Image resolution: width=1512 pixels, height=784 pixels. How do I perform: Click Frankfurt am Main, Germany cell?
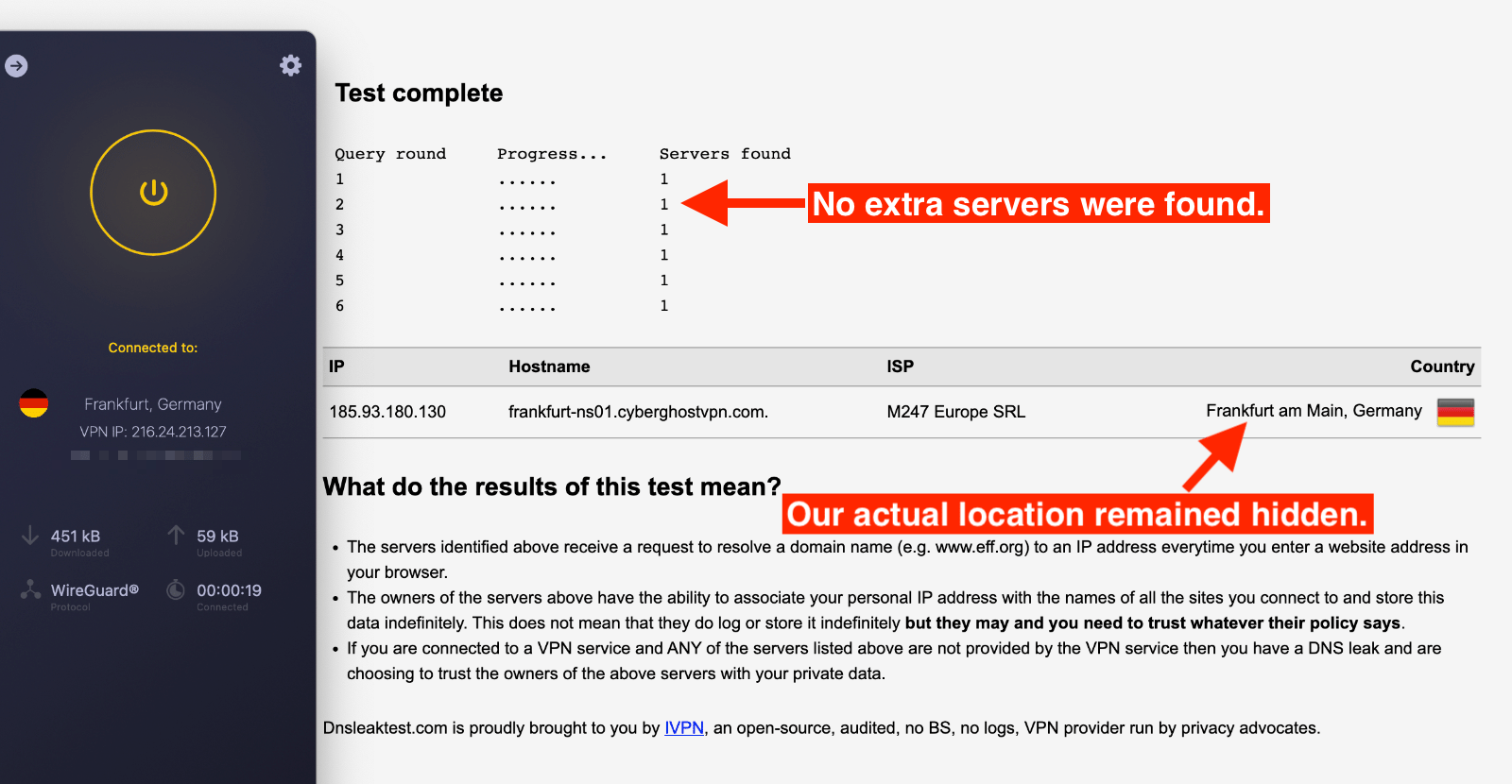1314,411
